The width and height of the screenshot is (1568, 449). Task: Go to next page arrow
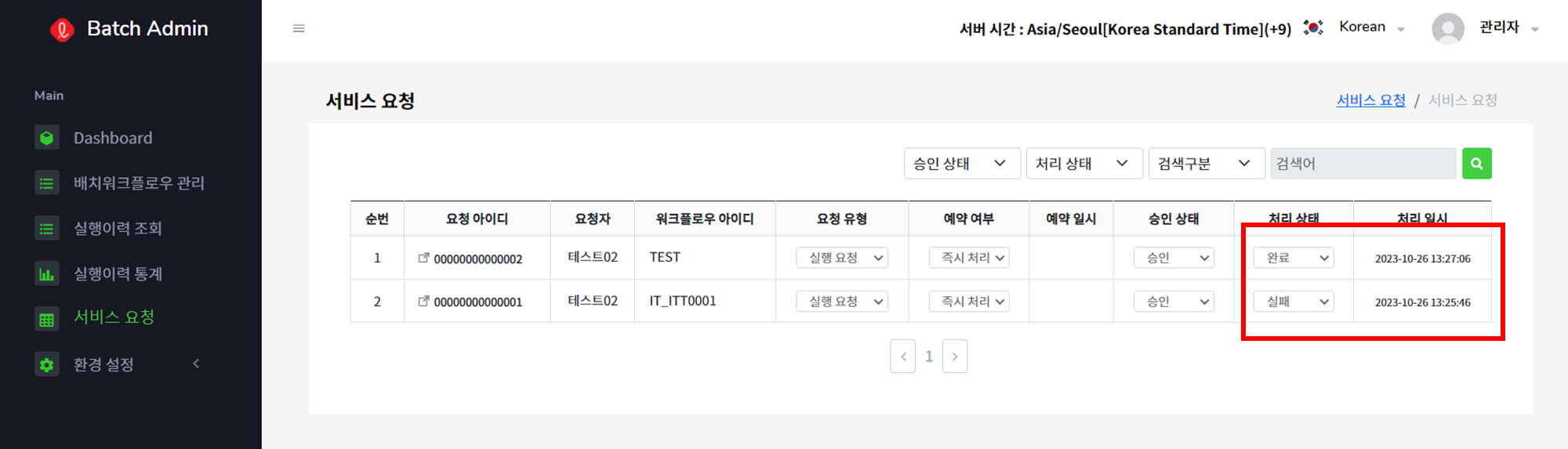click(954, 357)
